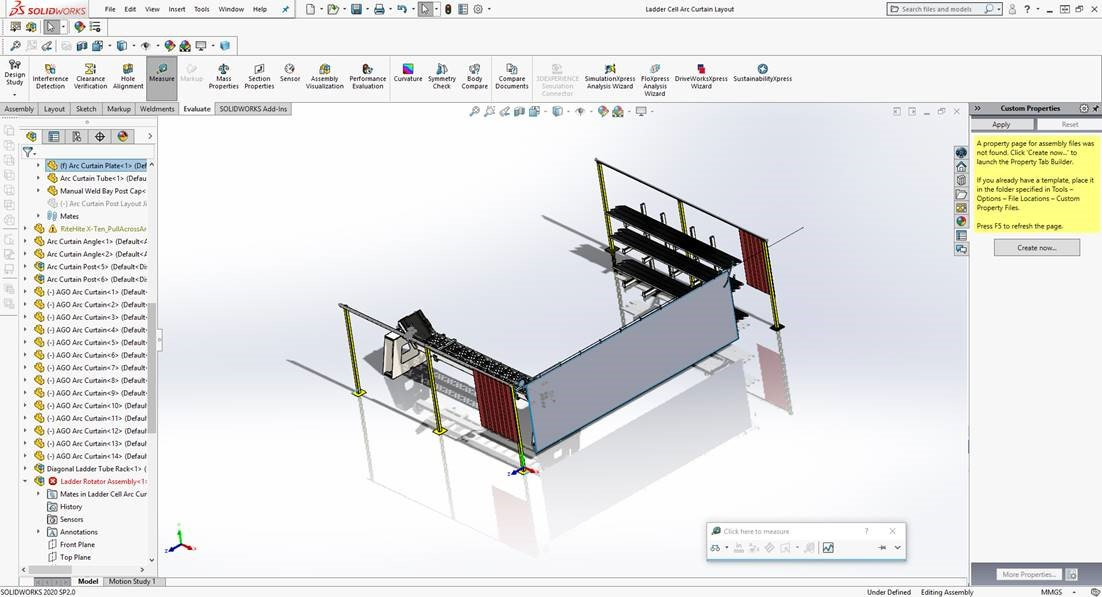This screenshot has height=597, width=1102.
Task: Switch to the Weldments ribbon tab
Action: pyautogui.click(x=157, y=109)
